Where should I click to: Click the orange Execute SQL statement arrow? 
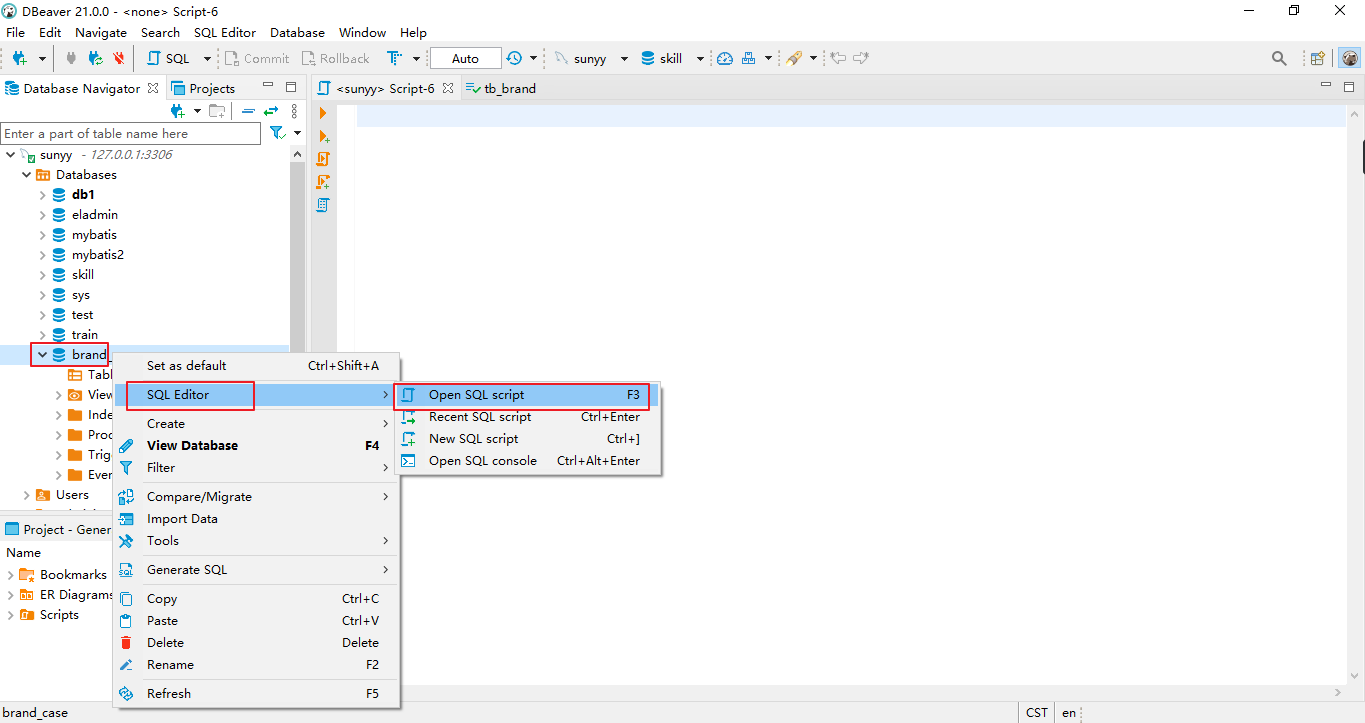pos(323,114)
